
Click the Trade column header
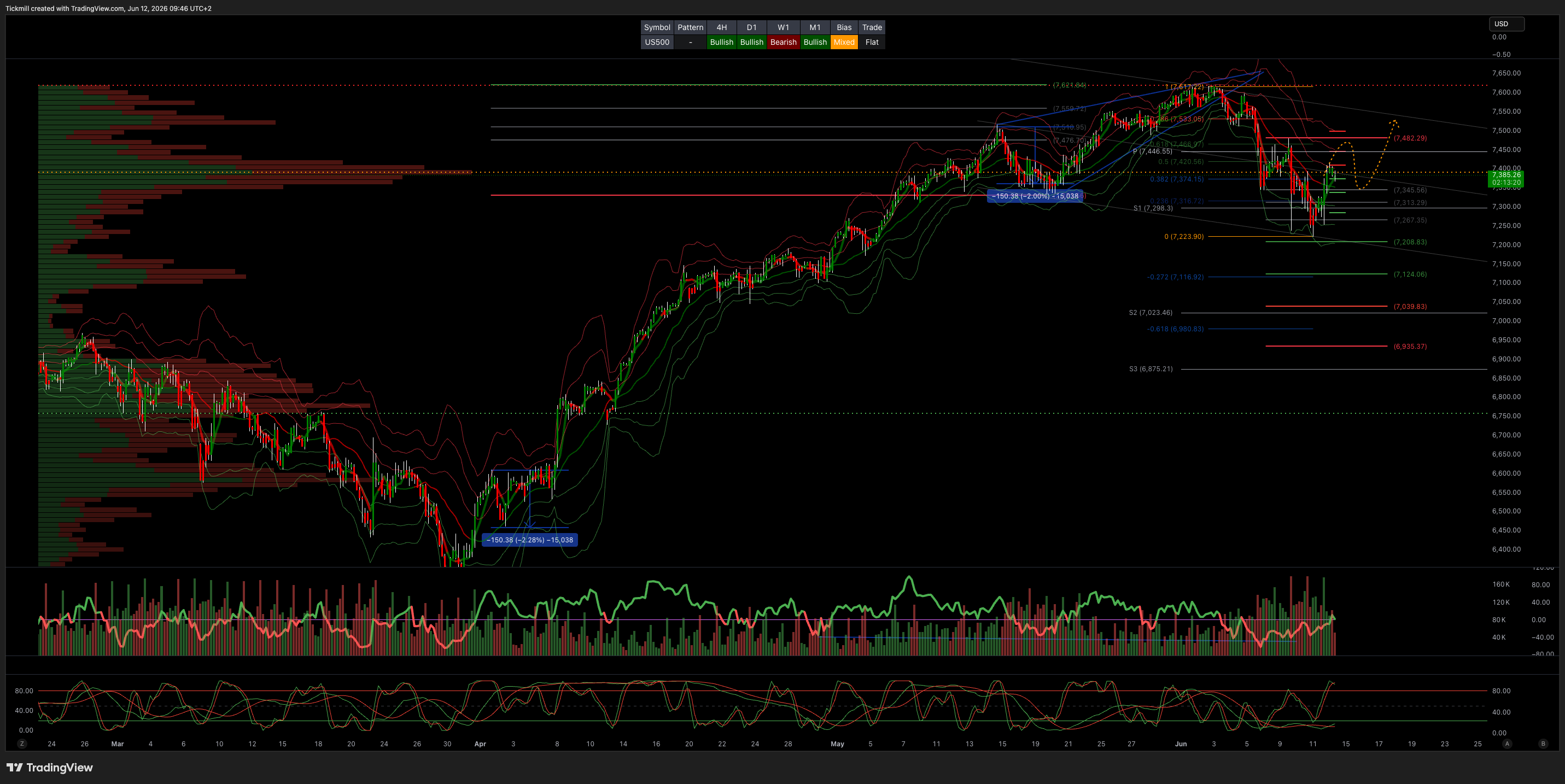(872, 27)
